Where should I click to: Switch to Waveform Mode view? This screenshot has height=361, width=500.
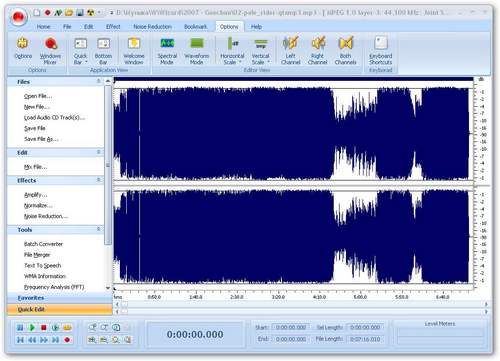197,50
